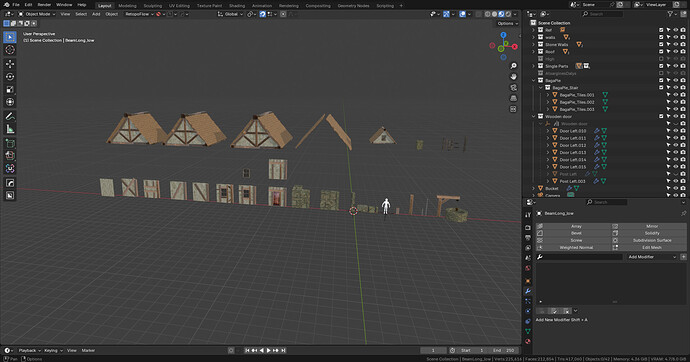Viewport: 690px width, 362px height.
Task: Toggle the Ref collection exclude checkbox
Action: point(661,30)
